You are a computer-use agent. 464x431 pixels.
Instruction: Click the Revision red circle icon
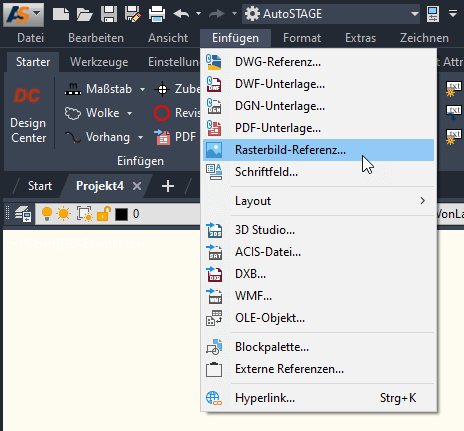pos(162,113)
